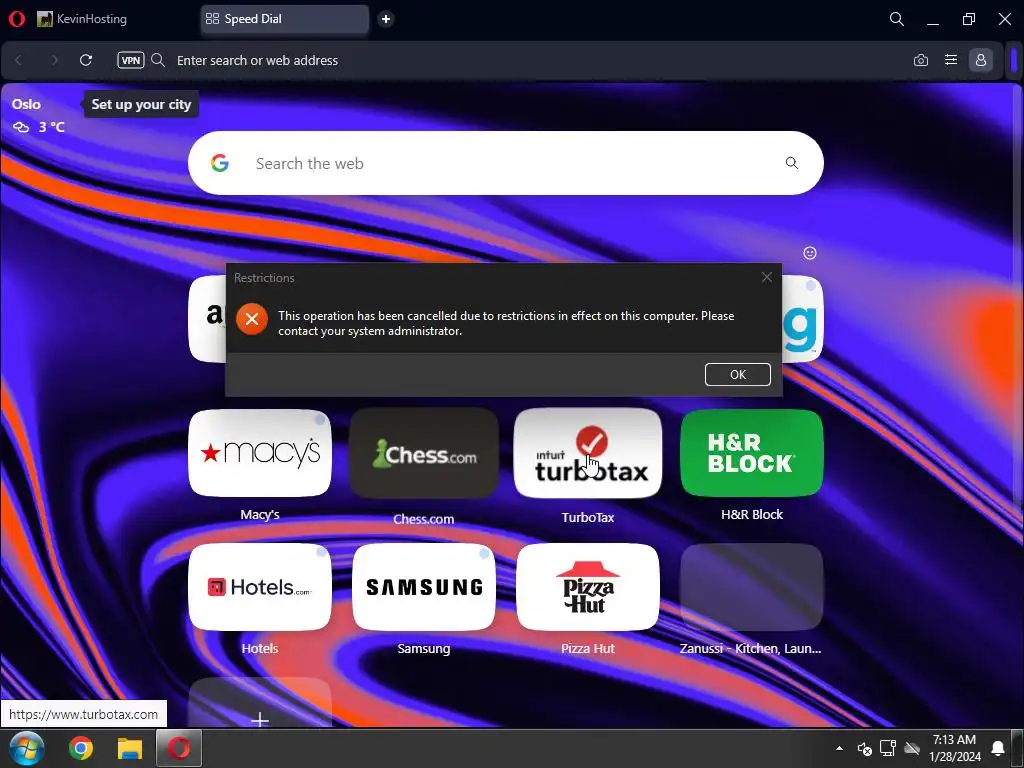Open the H&R Block speed dial tile
The width and height of the screenshot is (1024, 768).
(752, 453)
